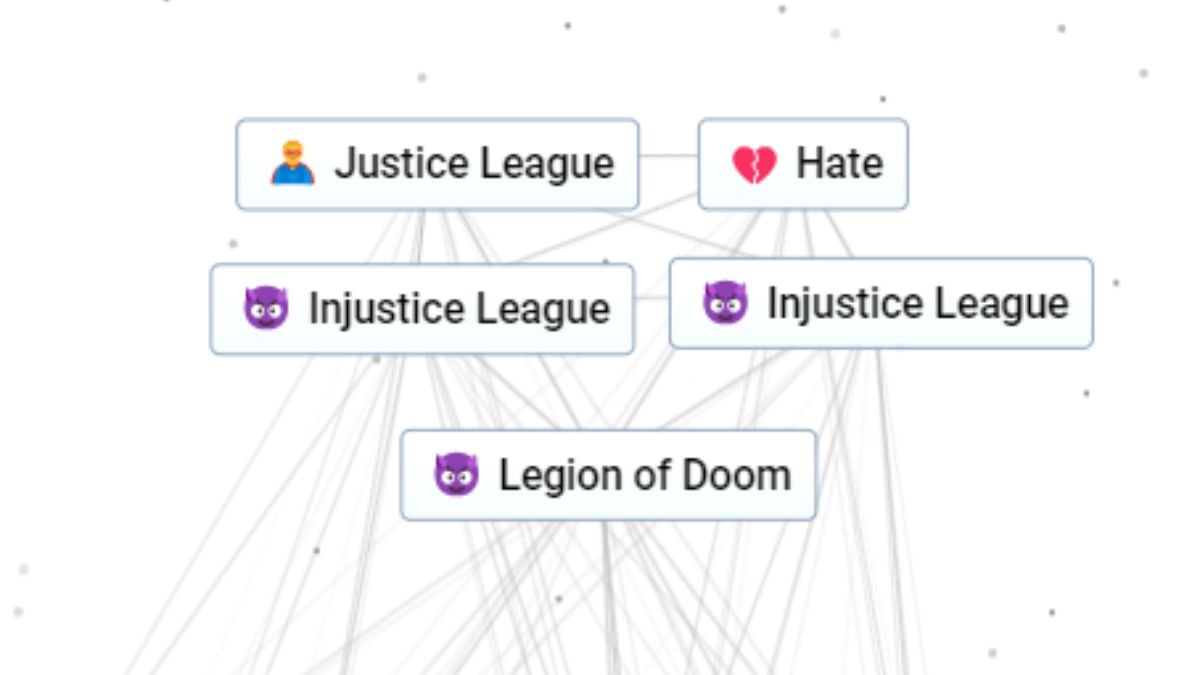Image resolution: width=1200 pixels, height=675 pixels.
Task: Click the Justice League text label
Action: [475, 164]
